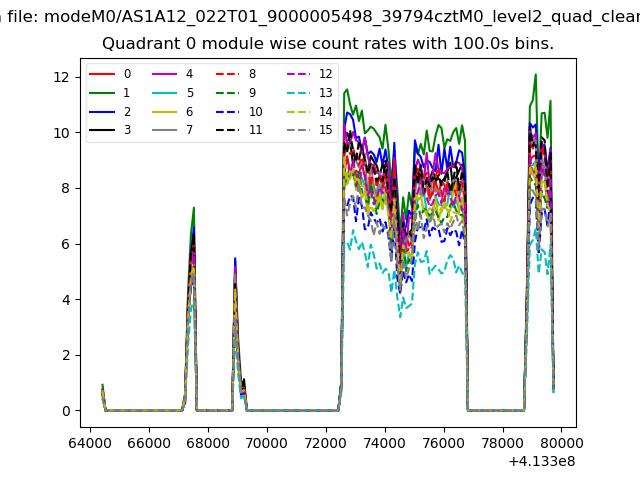Click the plot title about Quadrant 0 count rates

(x=328, y=44)
